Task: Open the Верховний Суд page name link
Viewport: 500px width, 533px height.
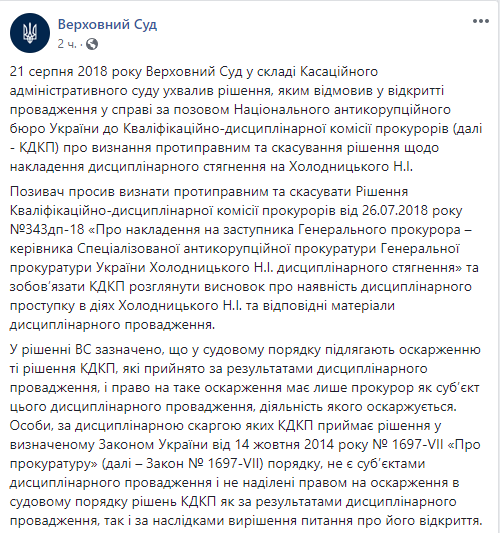Action: [107, 24]
